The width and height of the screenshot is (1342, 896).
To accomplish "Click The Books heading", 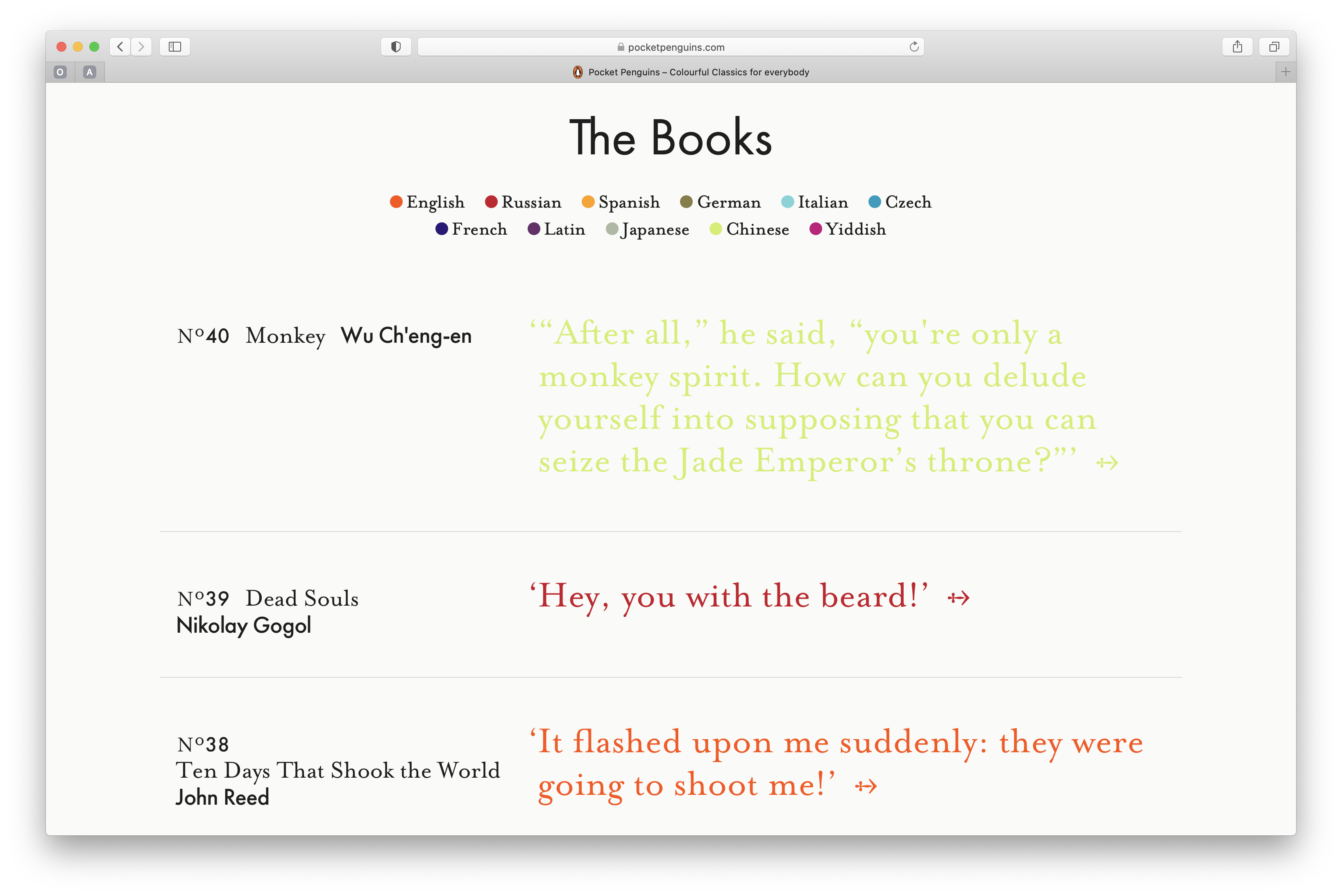I will tap(671, 137).
